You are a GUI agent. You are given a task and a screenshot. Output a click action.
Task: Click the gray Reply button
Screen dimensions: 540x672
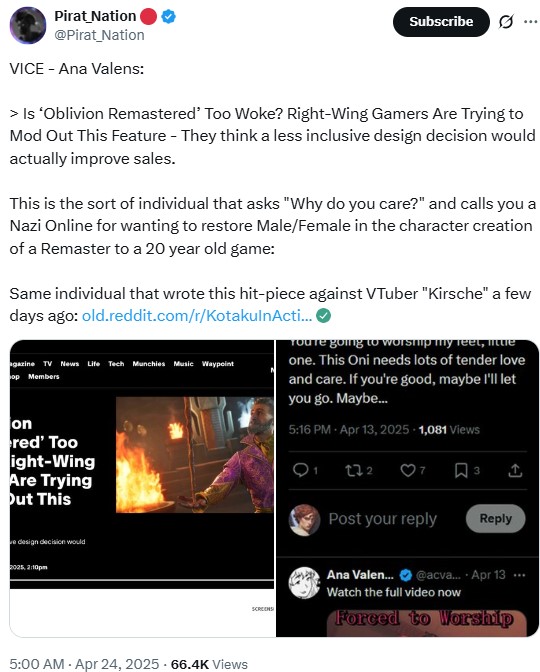[x=495, y=519]
